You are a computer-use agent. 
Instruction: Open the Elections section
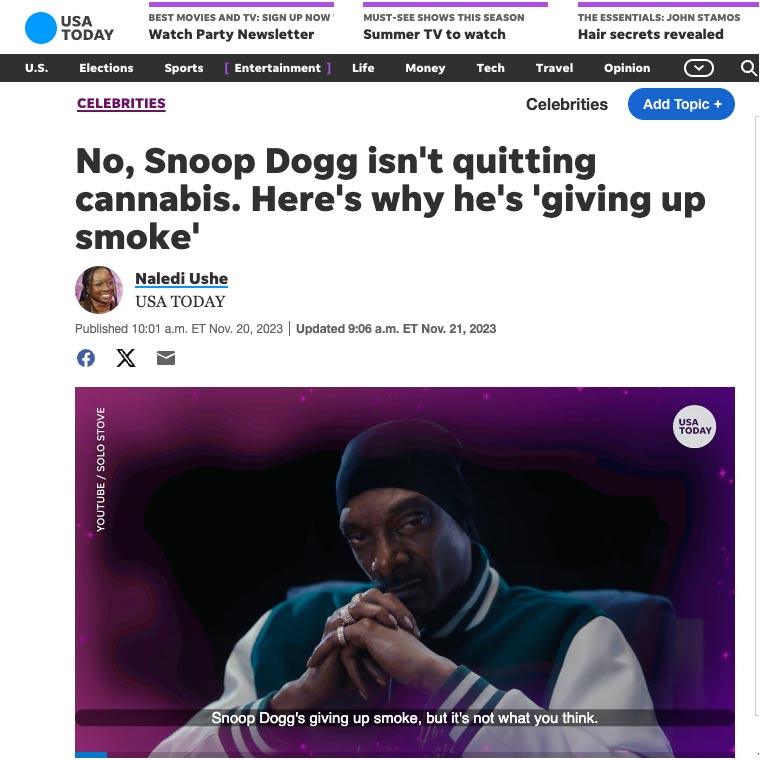click(106, 68)
